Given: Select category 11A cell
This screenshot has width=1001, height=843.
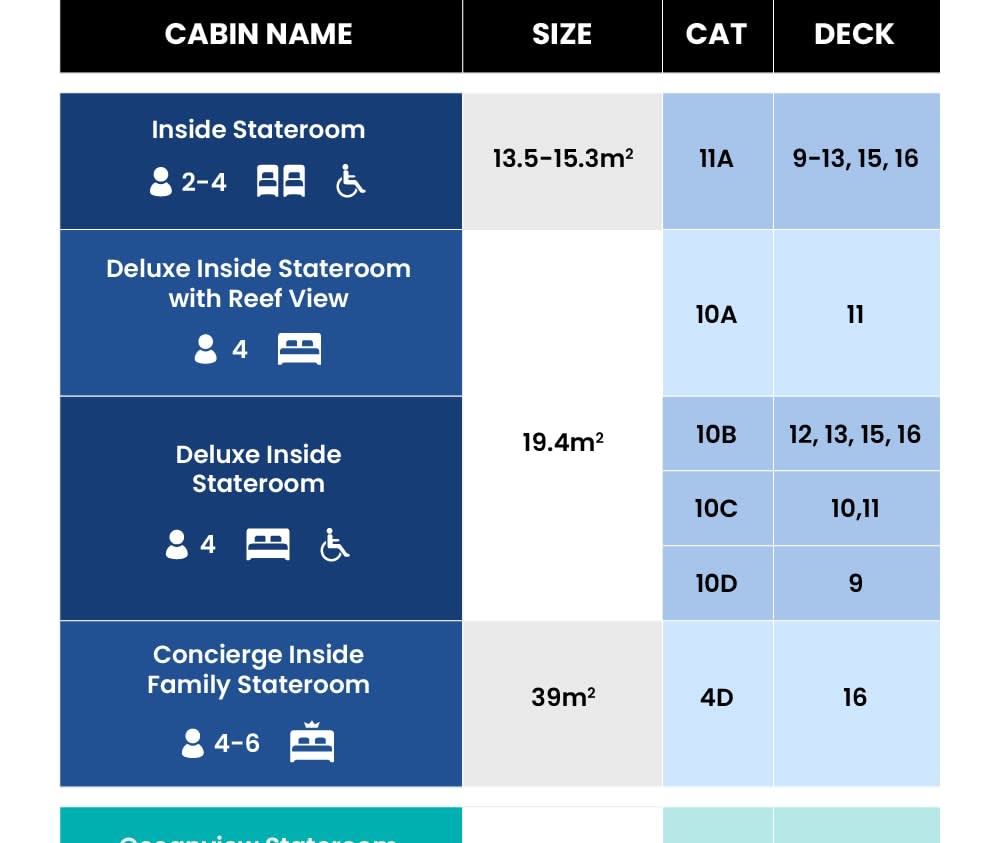Looking at the screenshot, I should click(x=716, y=159).
